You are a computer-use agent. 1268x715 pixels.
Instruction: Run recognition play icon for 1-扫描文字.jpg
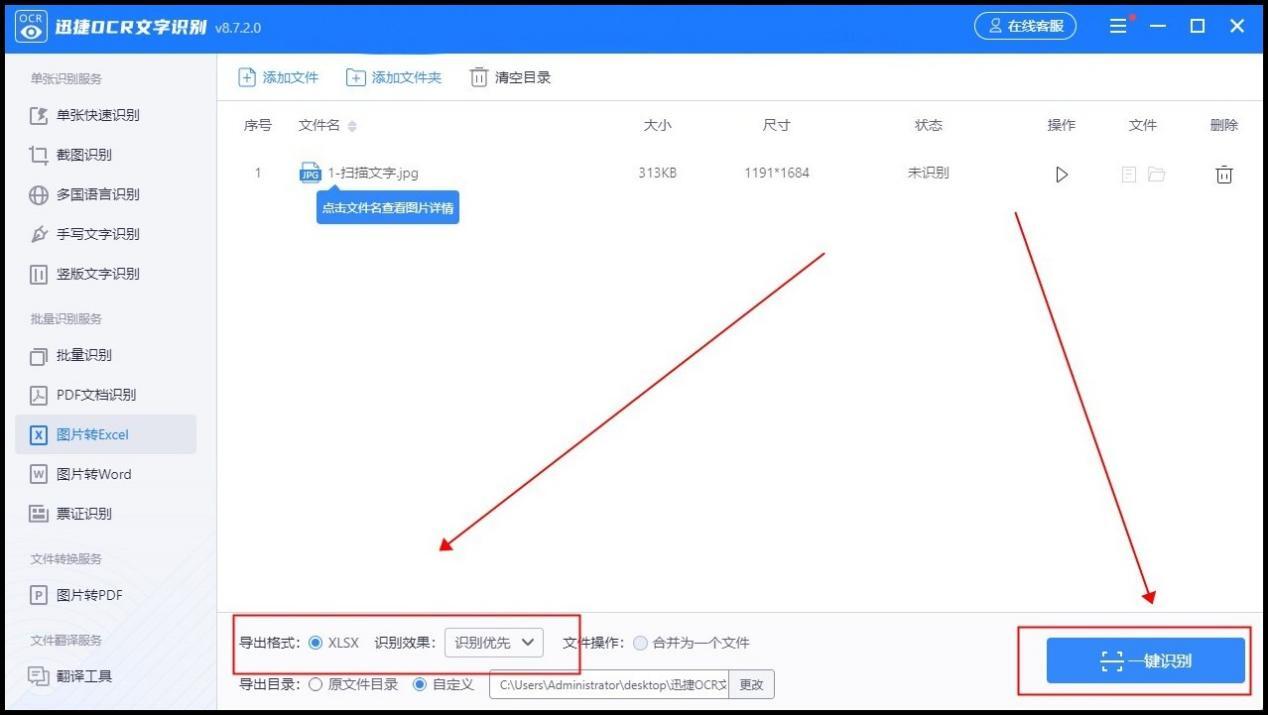tap(1062, 174)
